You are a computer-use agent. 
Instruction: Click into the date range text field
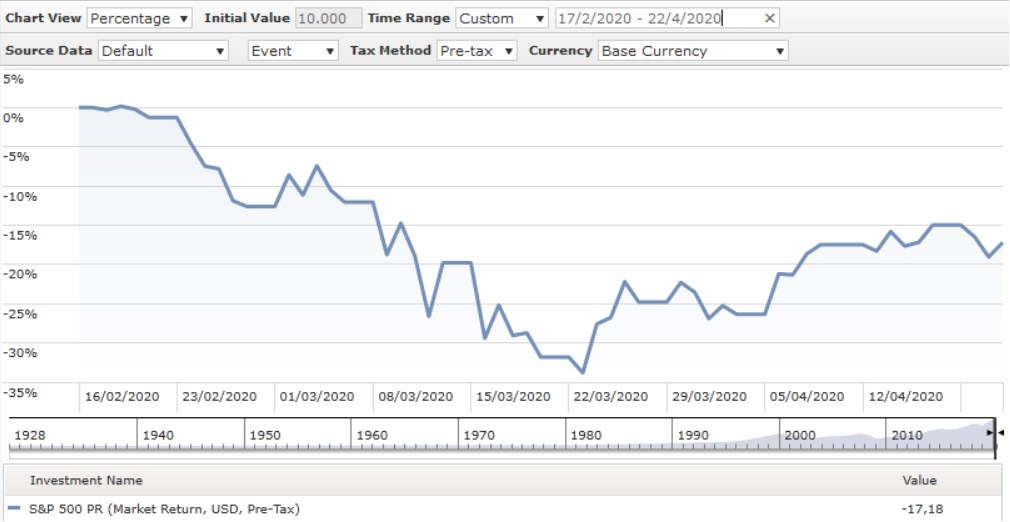655,18
